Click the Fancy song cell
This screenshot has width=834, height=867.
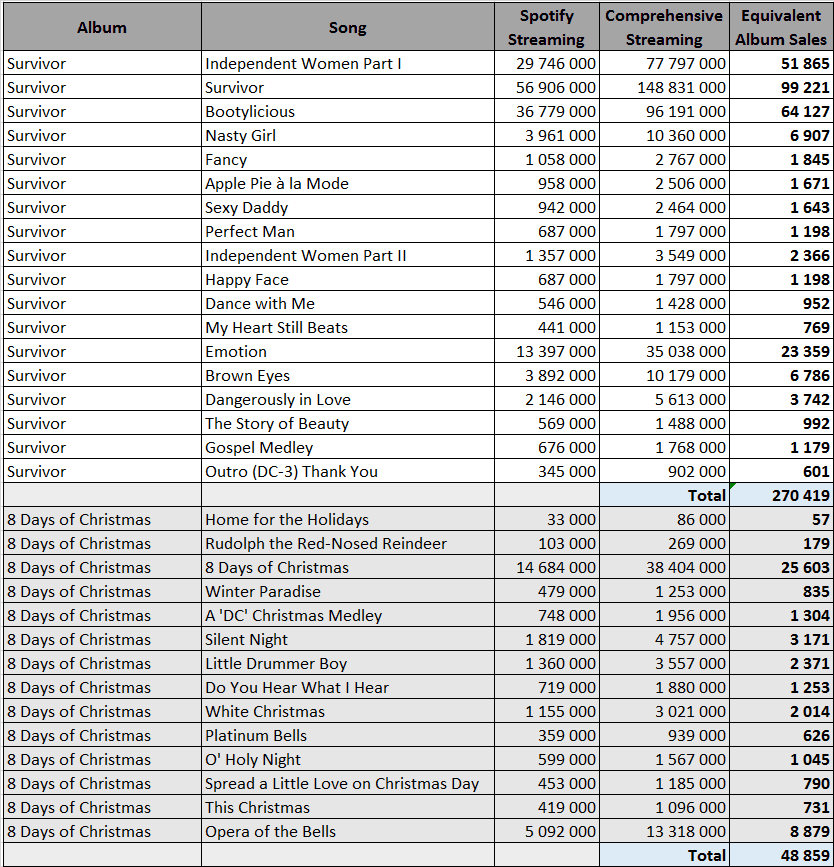(x=348, y=159)
